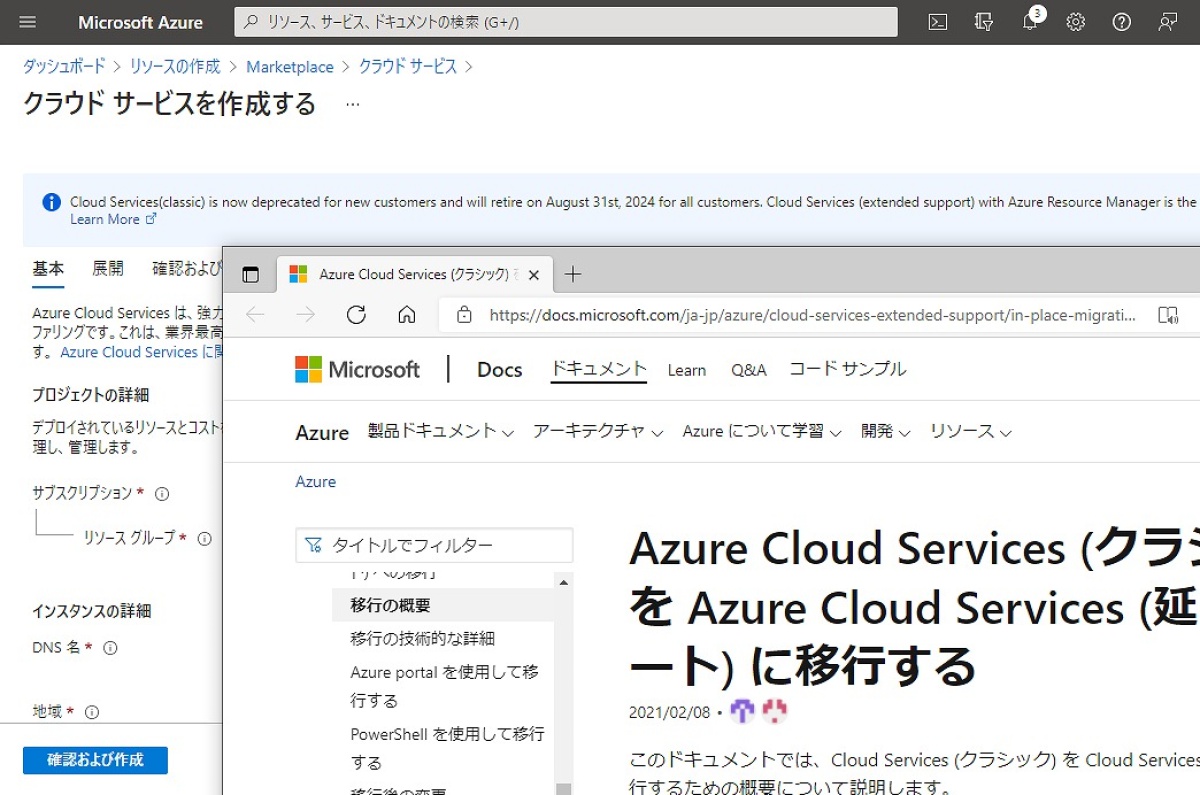Select 移行の概要 in the table of contents

coord(443,605)
